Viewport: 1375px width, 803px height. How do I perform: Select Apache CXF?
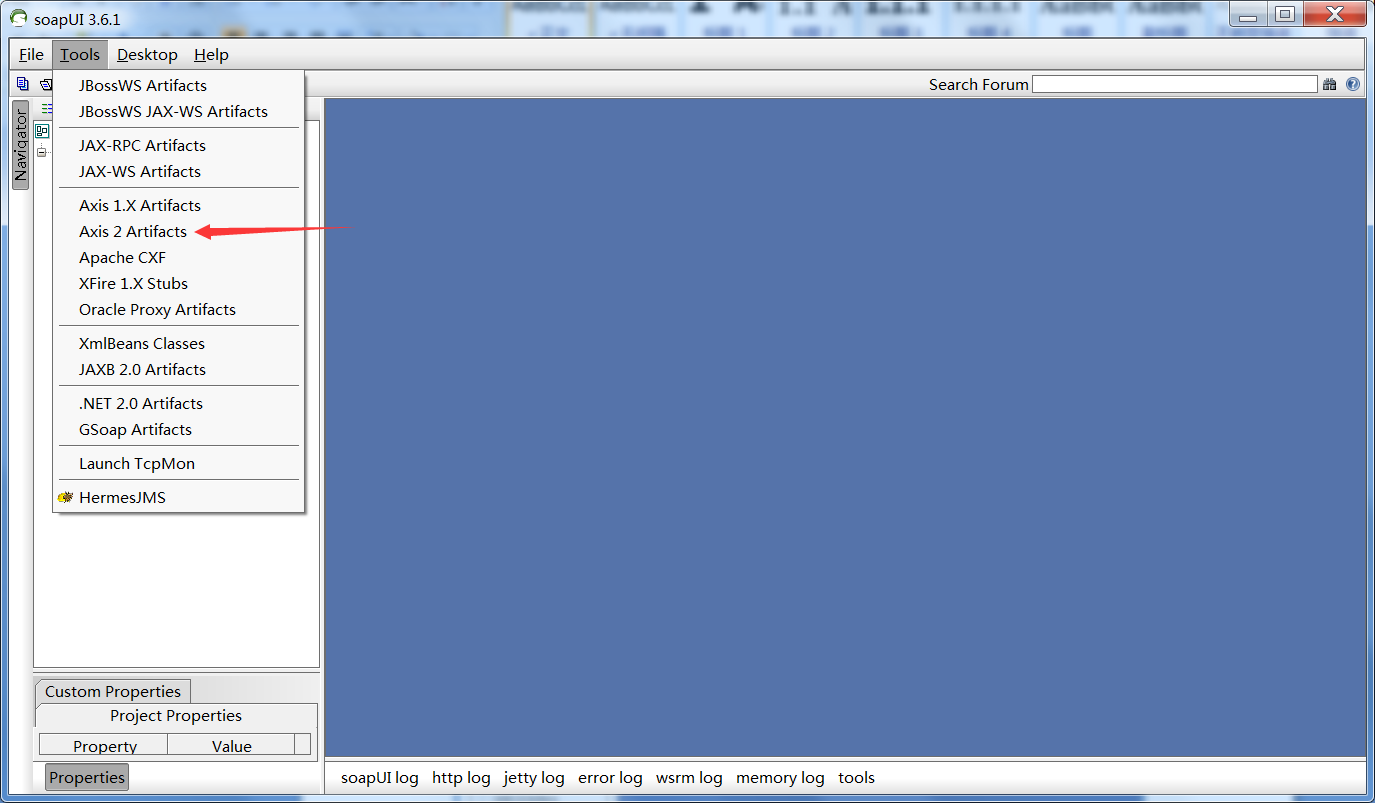tap(178, 257)
